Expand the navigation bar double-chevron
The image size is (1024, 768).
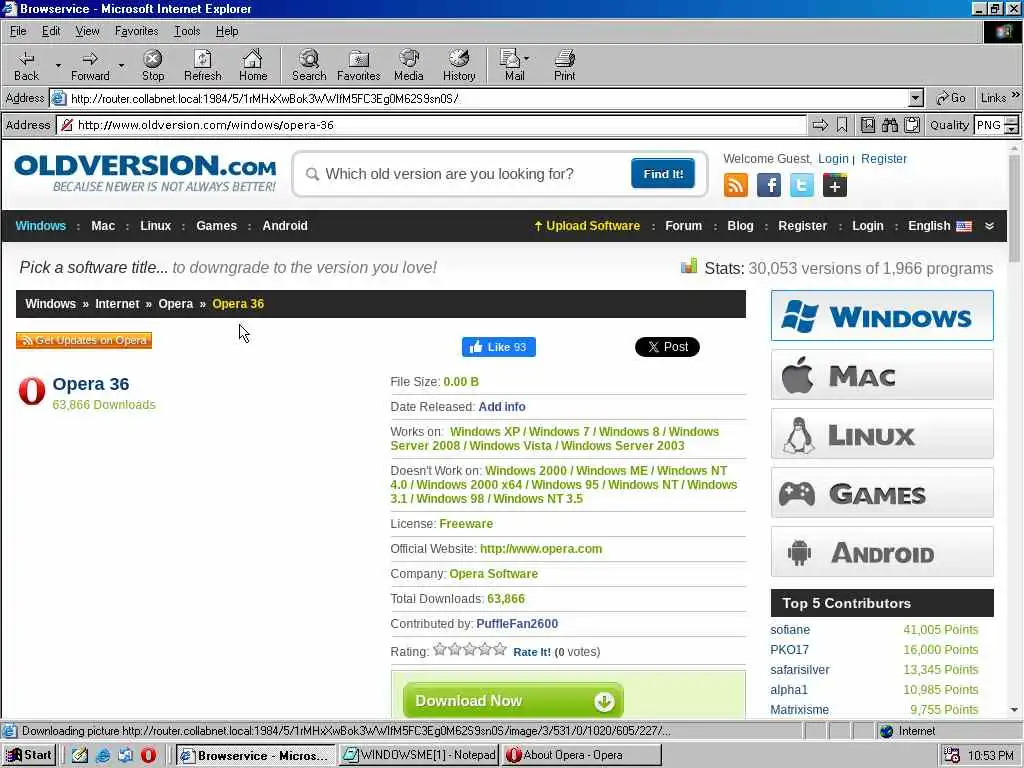click(989, 226)
